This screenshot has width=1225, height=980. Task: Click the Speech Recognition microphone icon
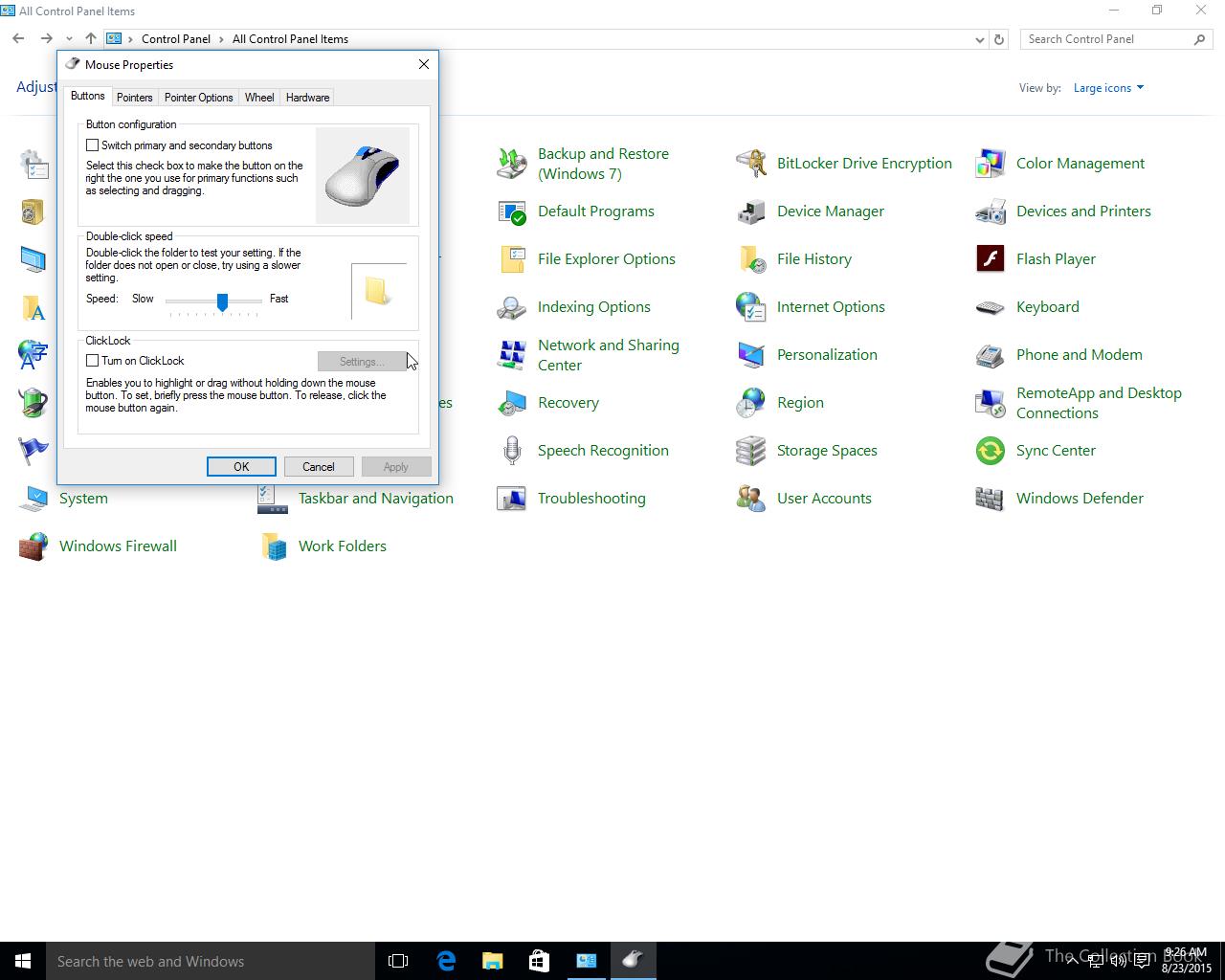pos(512,451)
